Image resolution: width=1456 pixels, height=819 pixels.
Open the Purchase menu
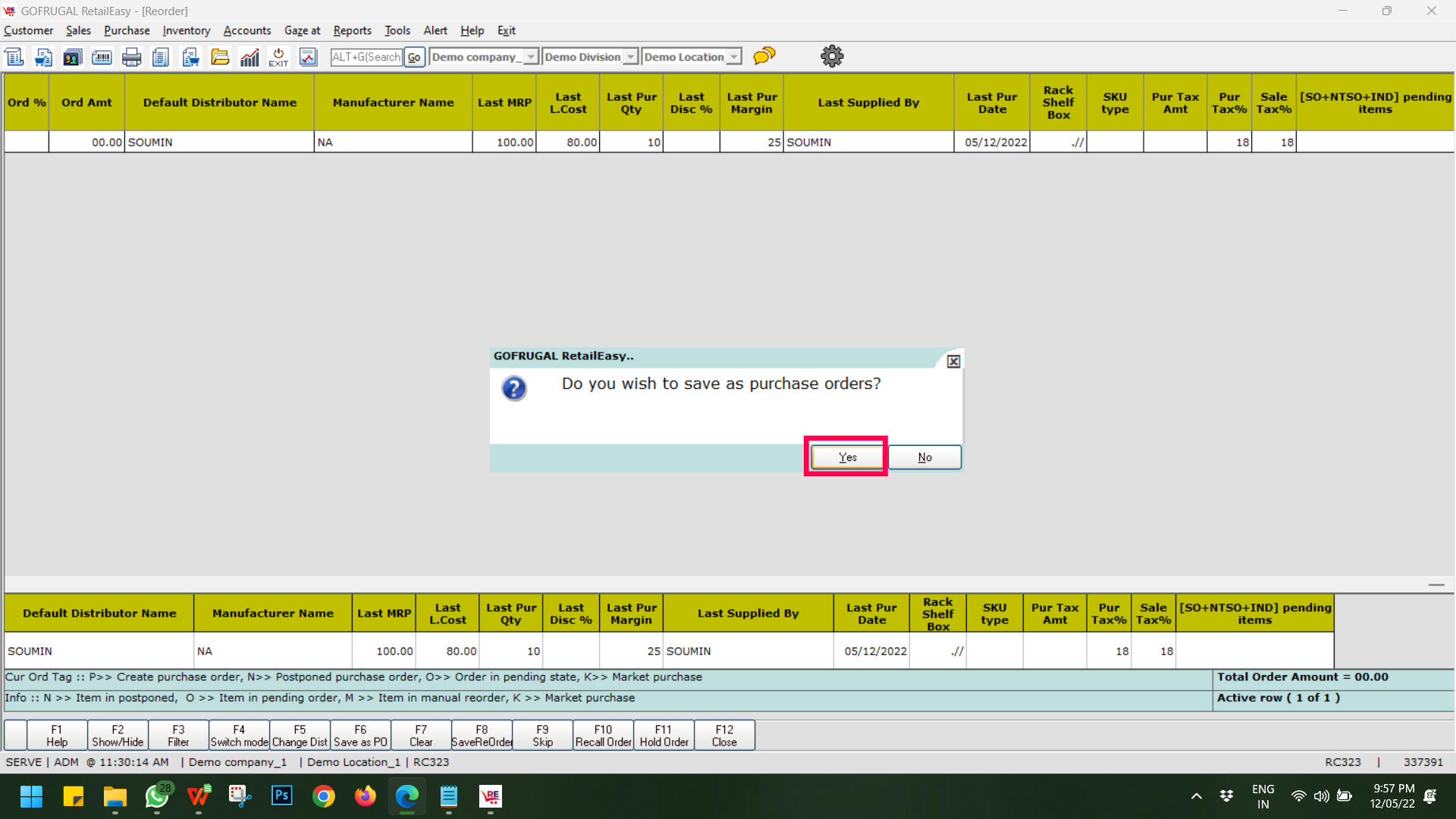pos(127,30)
